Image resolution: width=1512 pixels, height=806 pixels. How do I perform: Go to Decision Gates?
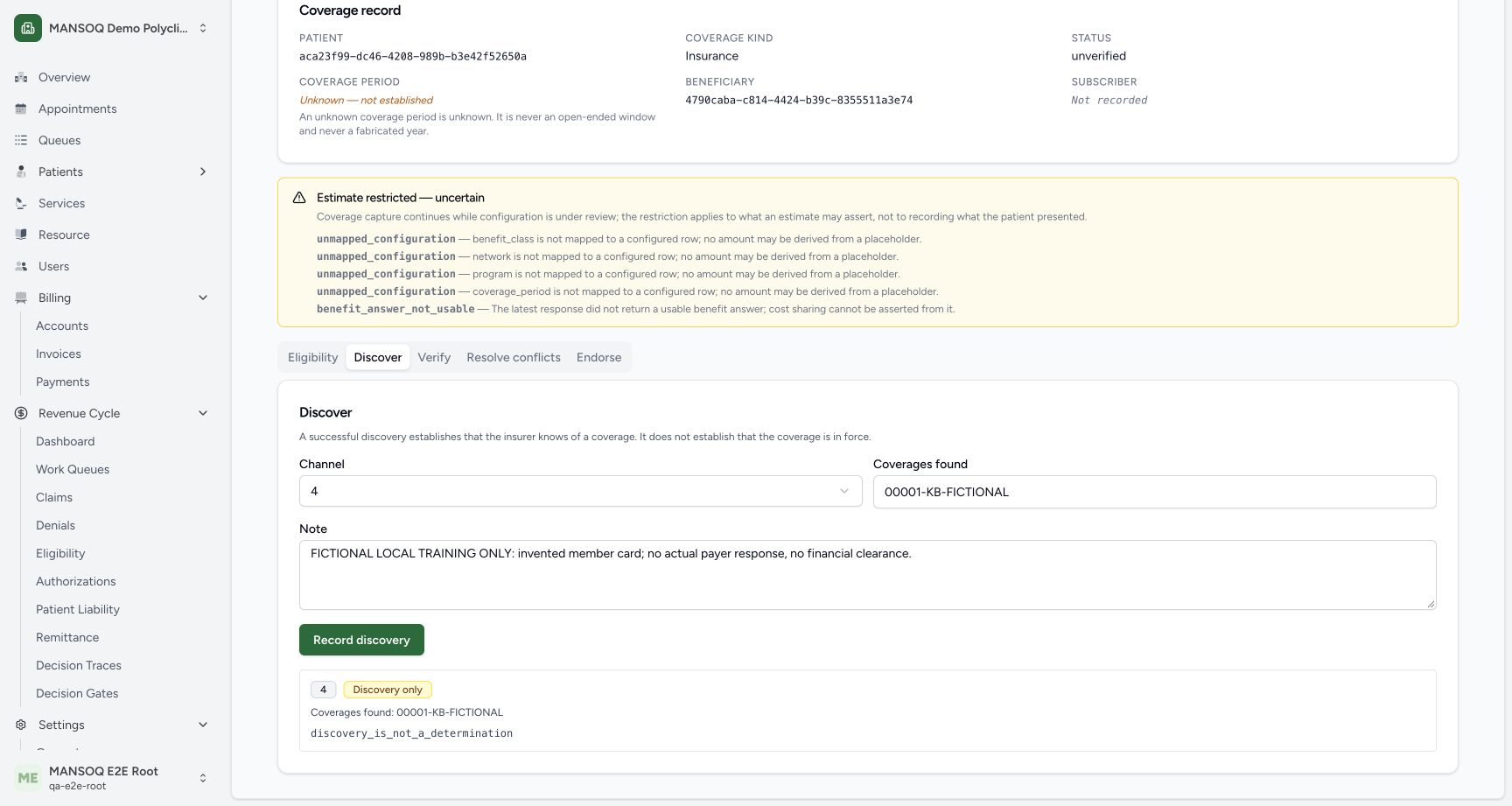pyautogui.click(x=77, y=693)
